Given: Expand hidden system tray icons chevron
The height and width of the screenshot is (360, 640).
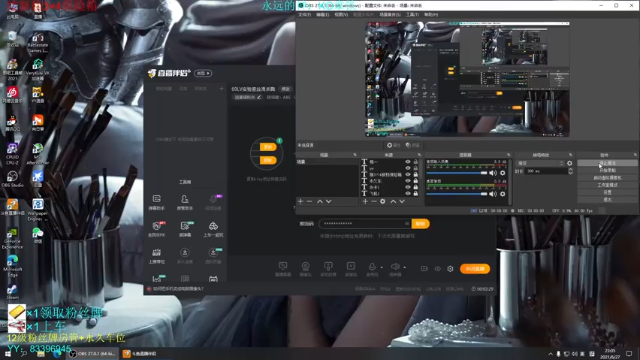Looking at the screenshot, I should click(550, 353).
